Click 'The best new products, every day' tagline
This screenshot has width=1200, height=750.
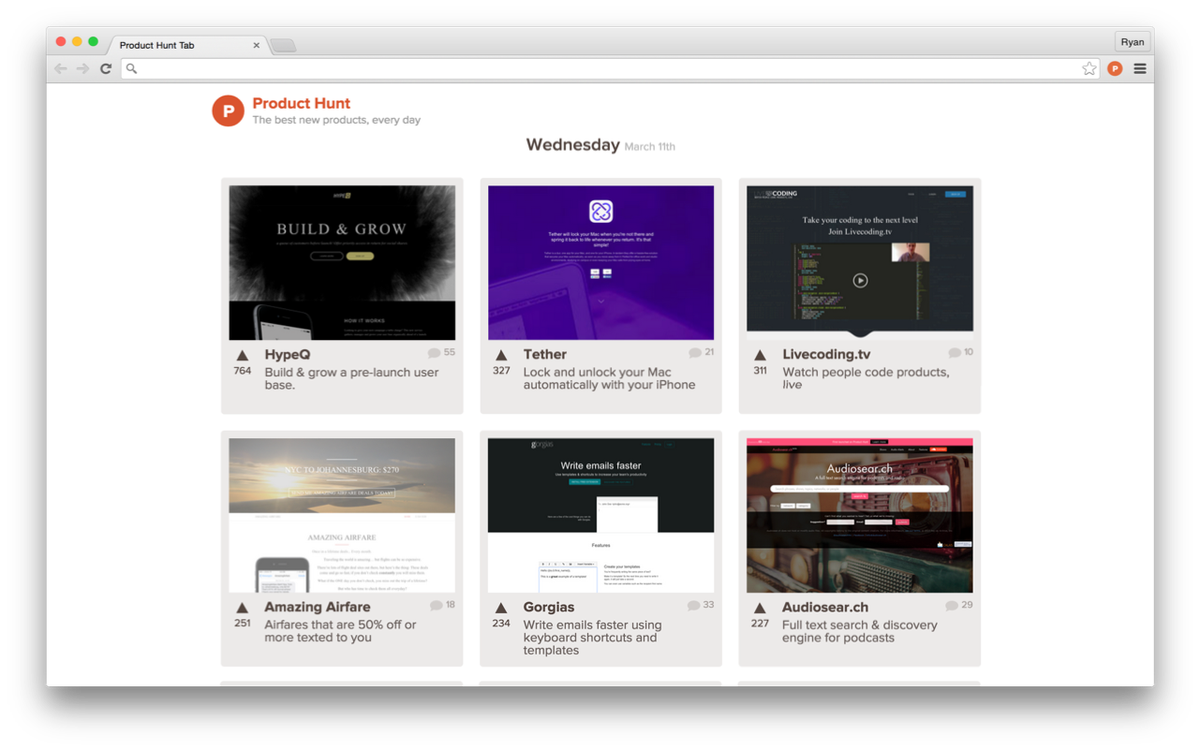336,120
